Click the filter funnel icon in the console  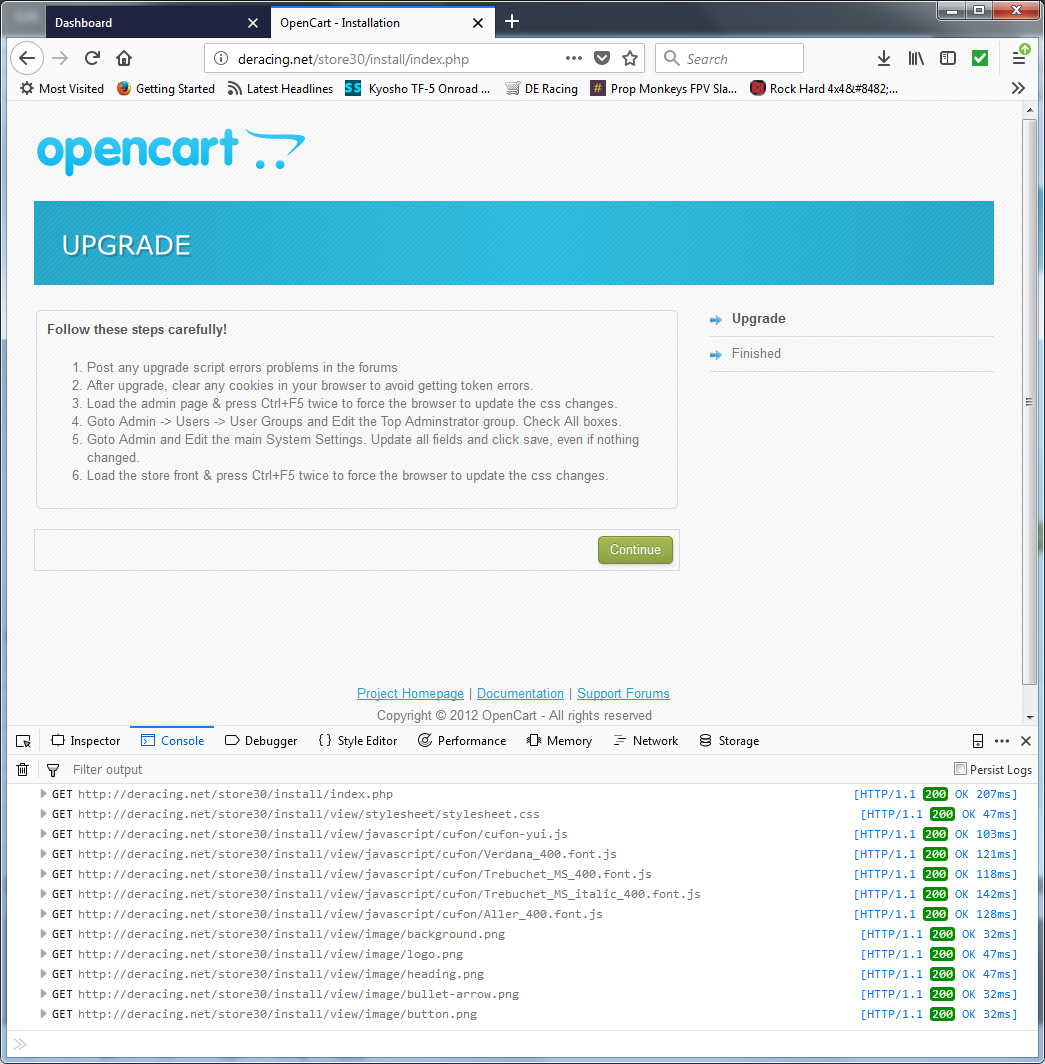pyautogui.click(x=52, y=770)
